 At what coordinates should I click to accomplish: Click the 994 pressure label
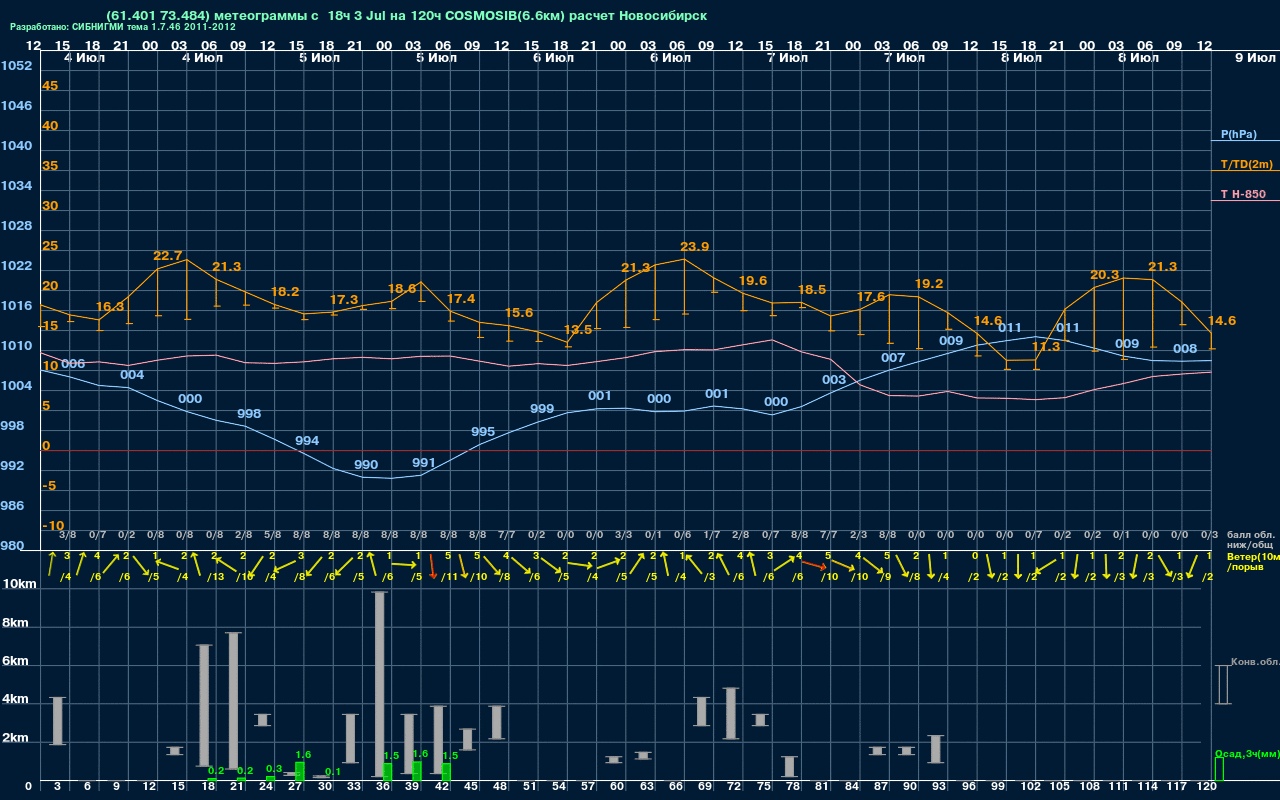pos(307,441)
